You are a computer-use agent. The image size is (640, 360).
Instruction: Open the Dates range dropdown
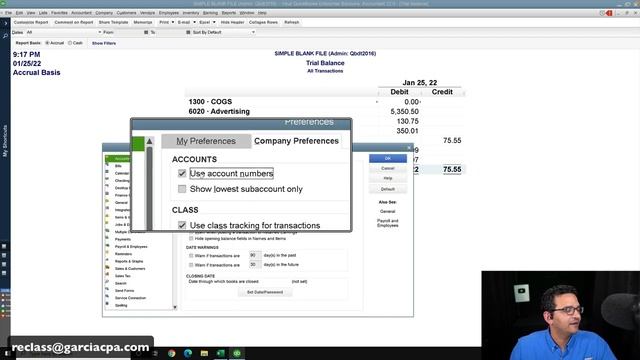99,32
